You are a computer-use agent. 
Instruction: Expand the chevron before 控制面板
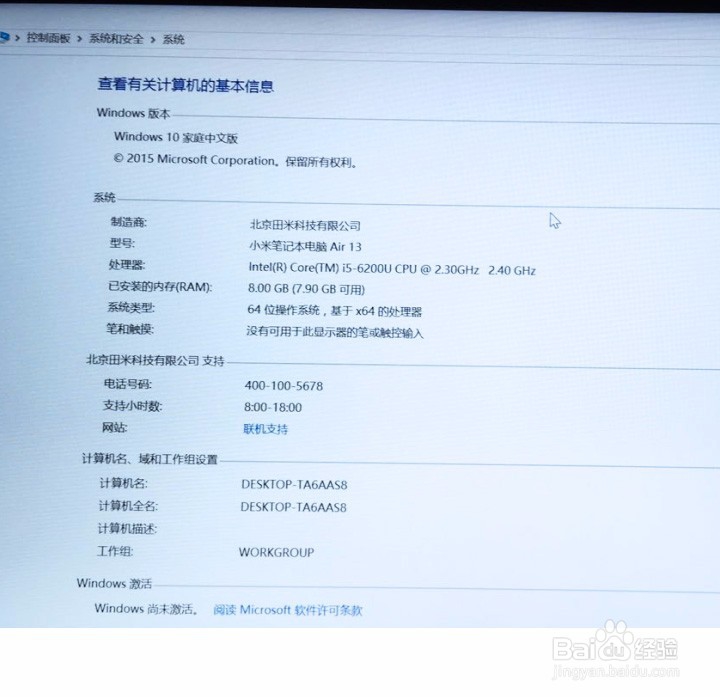click(x=17, y=38)
